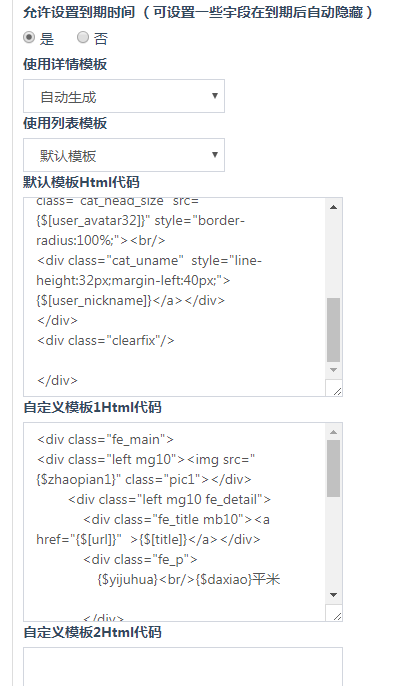This screenshot has width=412, height=686.
Task: Select the 是 radio option
Action: [x=29, y=38]
